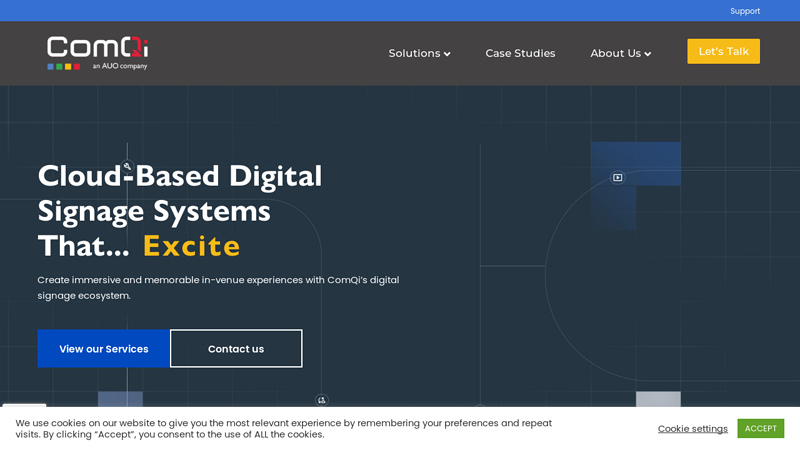Click the video play icon in hero graphic
The width and height of the screenshot is (800, 450).
coord(617,178)
